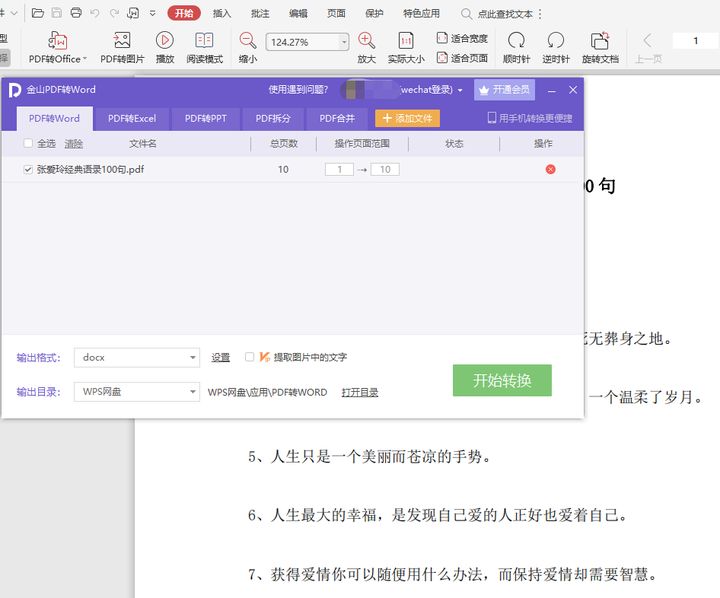Image resolution: width=720 pixels, height=598 pixels.
Task: Switch to the PDF合并 tab
Action: click(337, 118)
